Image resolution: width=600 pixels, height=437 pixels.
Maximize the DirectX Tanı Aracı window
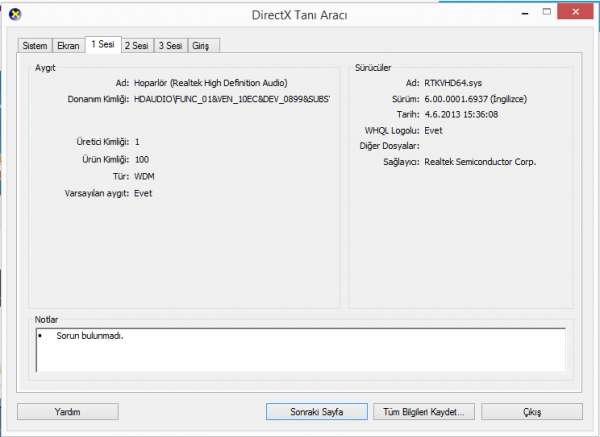(547, 12)
